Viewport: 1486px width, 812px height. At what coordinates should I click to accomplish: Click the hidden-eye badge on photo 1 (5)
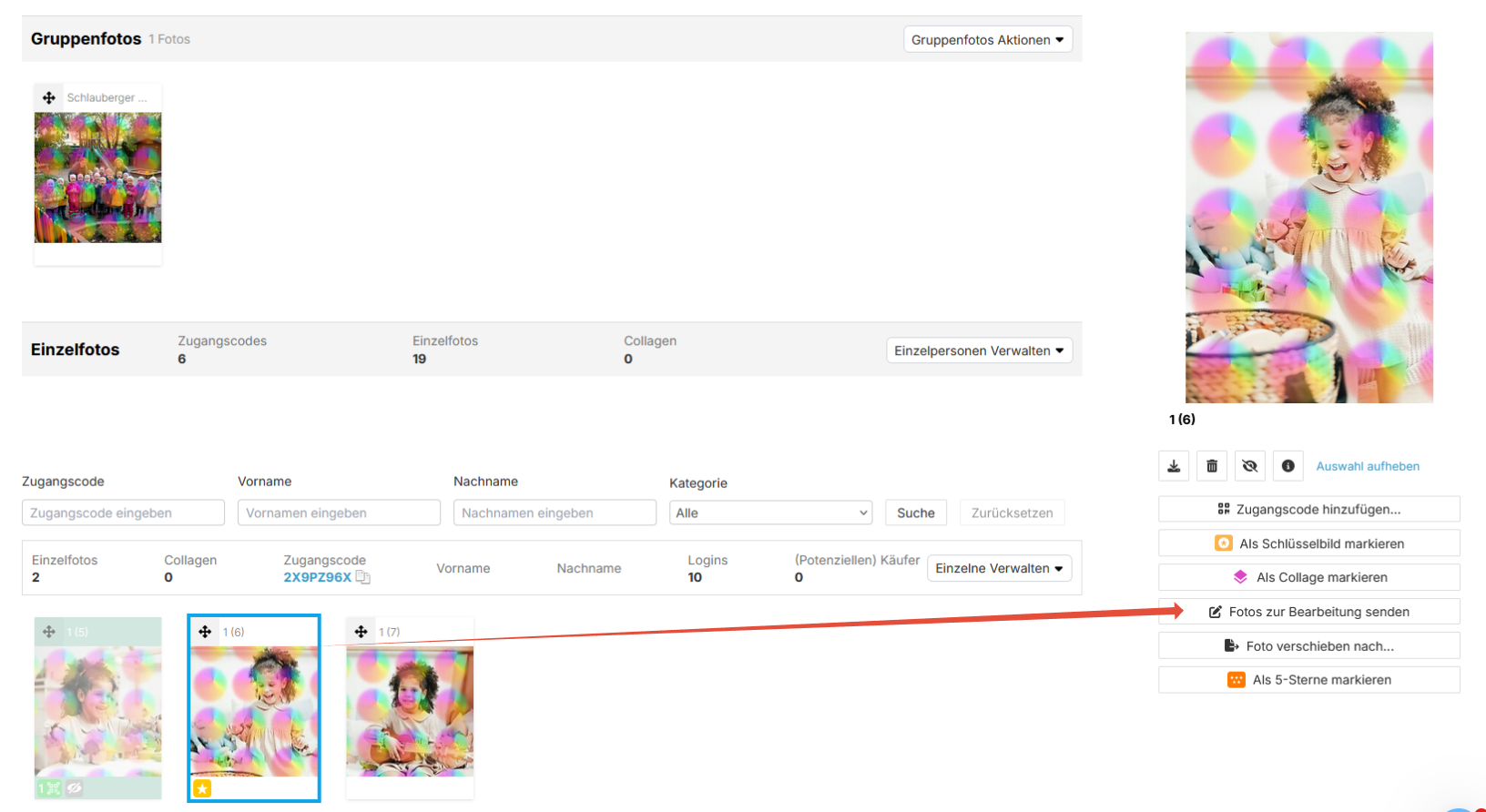point(75,788)
